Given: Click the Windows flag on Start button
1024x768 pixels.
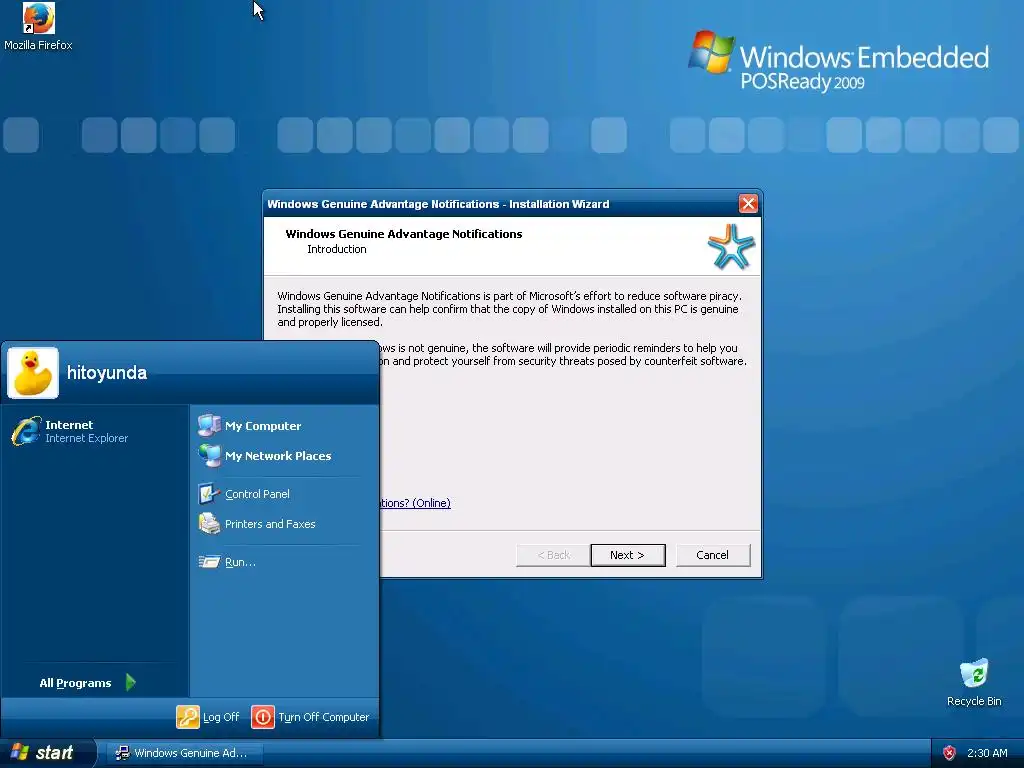Looking at the screenshot, I should pos(20,752).
